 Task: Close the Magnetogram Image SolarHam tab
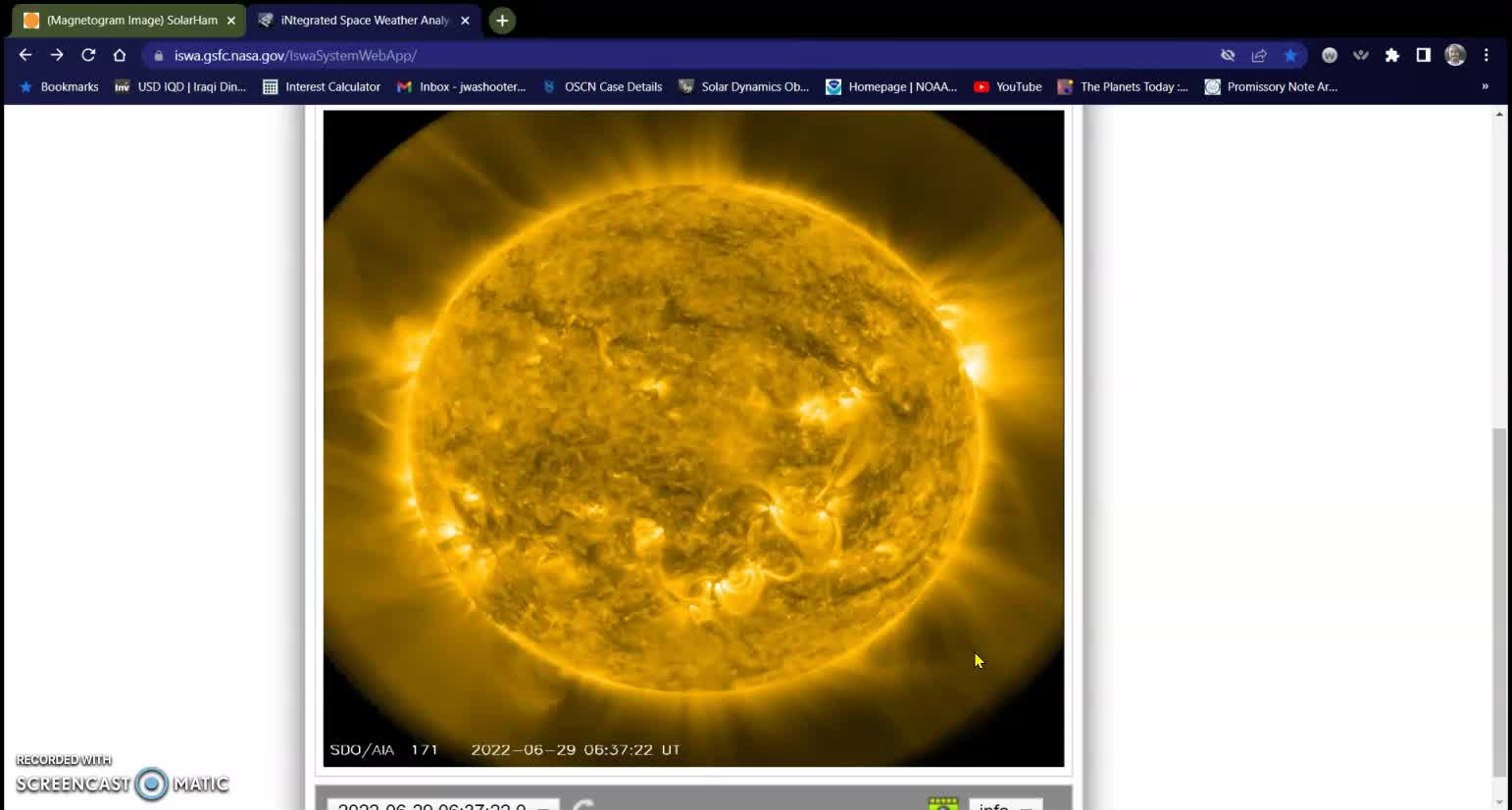point(231,20)
